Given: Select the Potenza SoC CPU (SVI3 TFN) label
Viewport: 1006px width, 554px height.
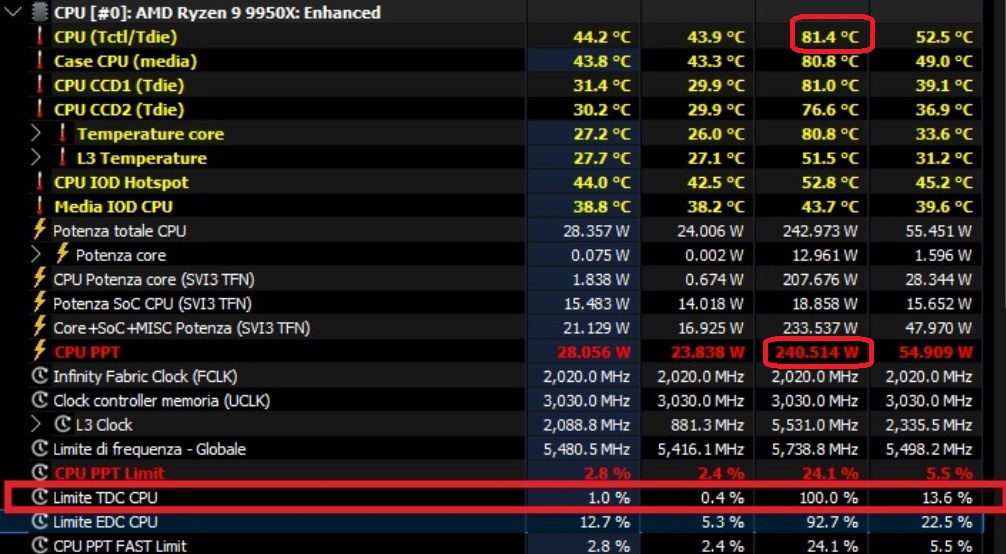Looking at the screenshot, I should click(152, 304).
